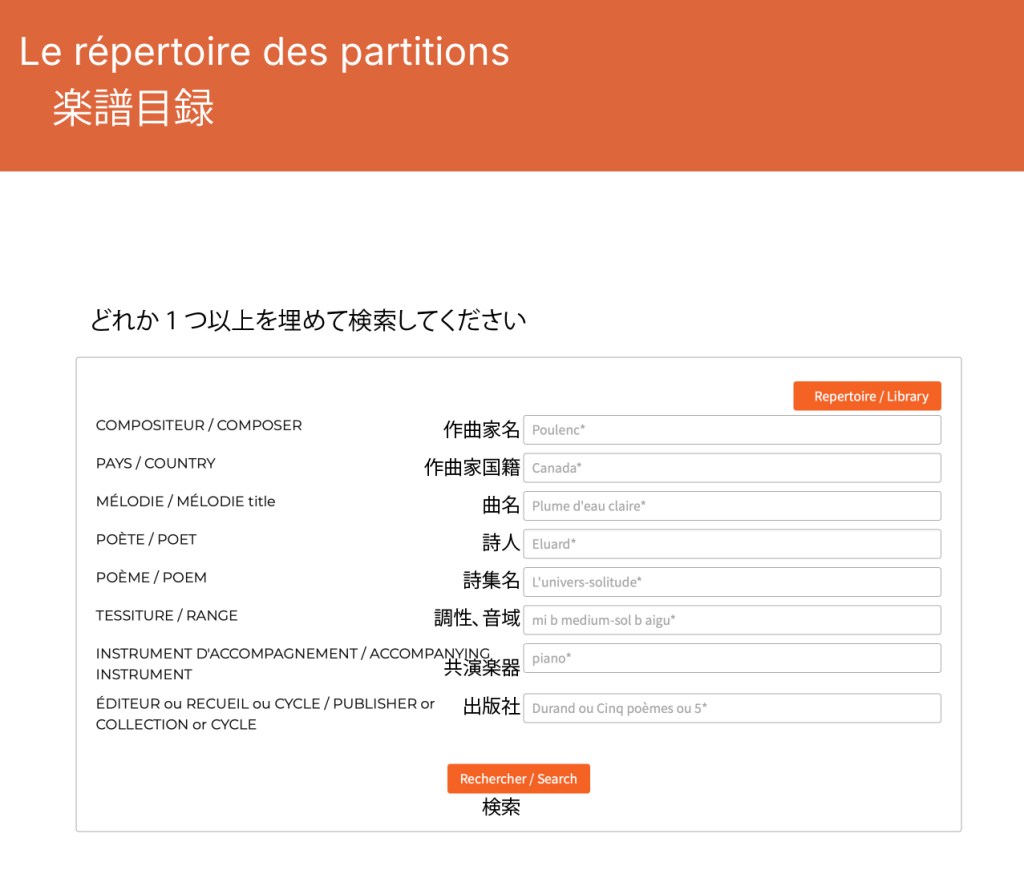Image resolution: width=1024 pixels, height=874 pixels.
Task: Focus the poem field showing L'univers-solitude*
Action: point(731,582)
